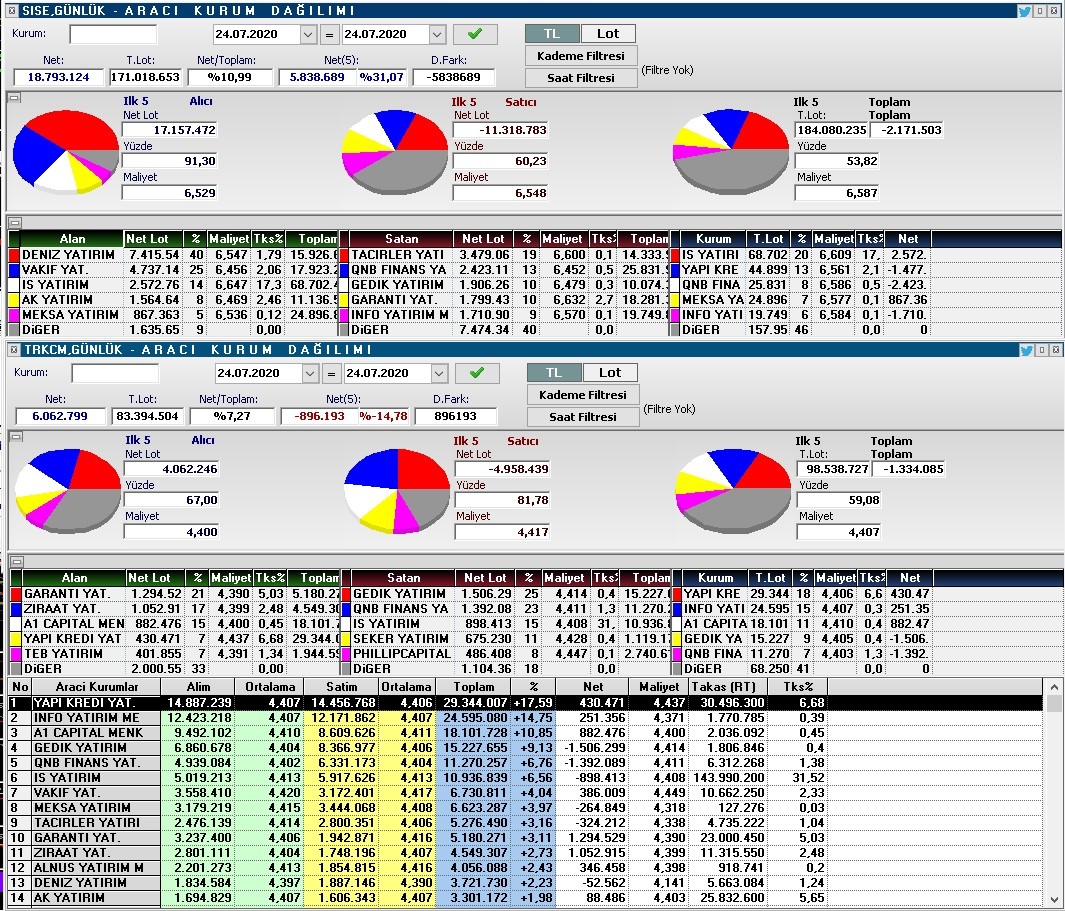This screenshot has height=911, width=1065.
Task: Click the title bar icon of TRKCM window
Action: click(x=14, y=350)
